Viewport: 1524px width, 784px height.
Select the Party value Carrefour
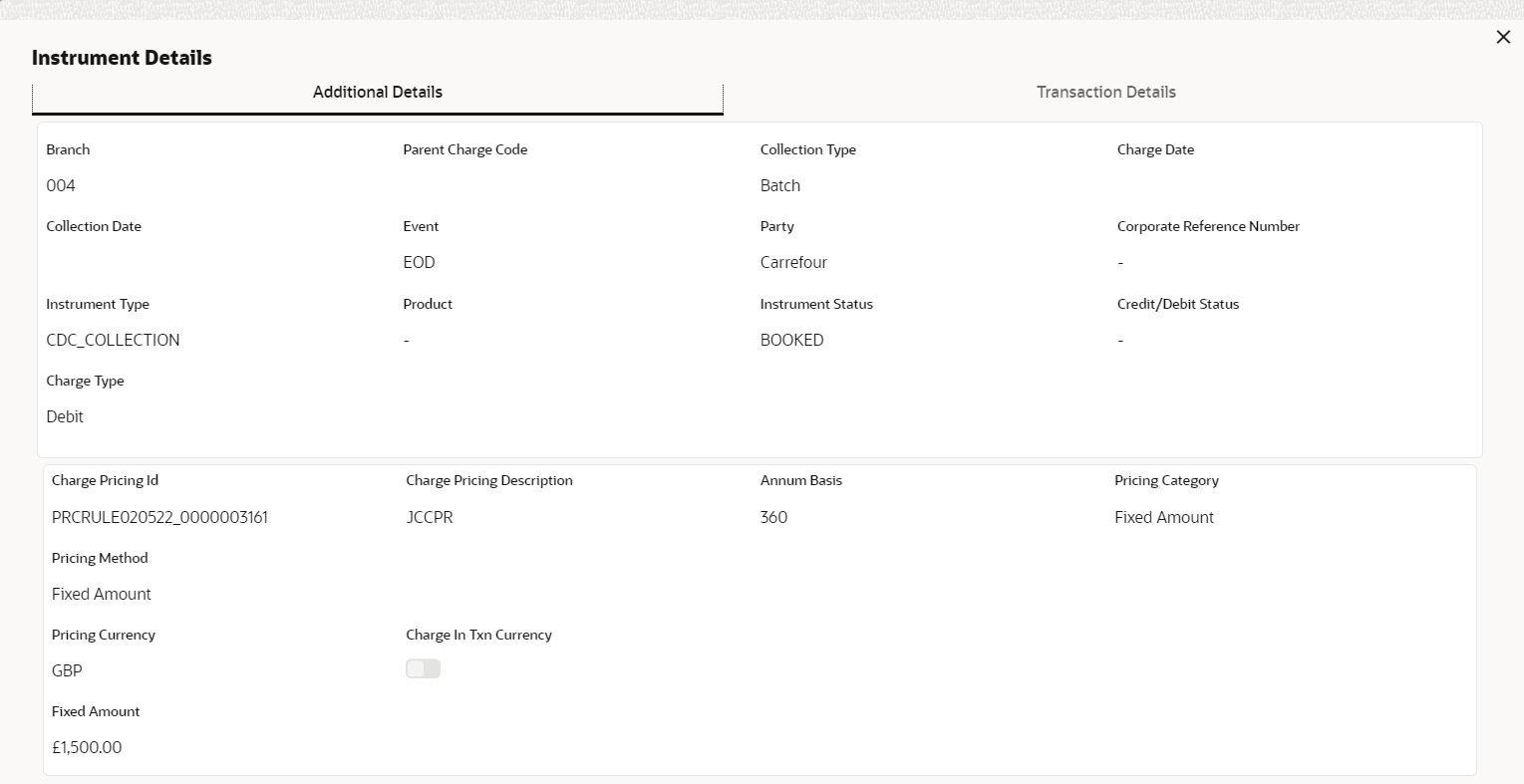(793, 262)
